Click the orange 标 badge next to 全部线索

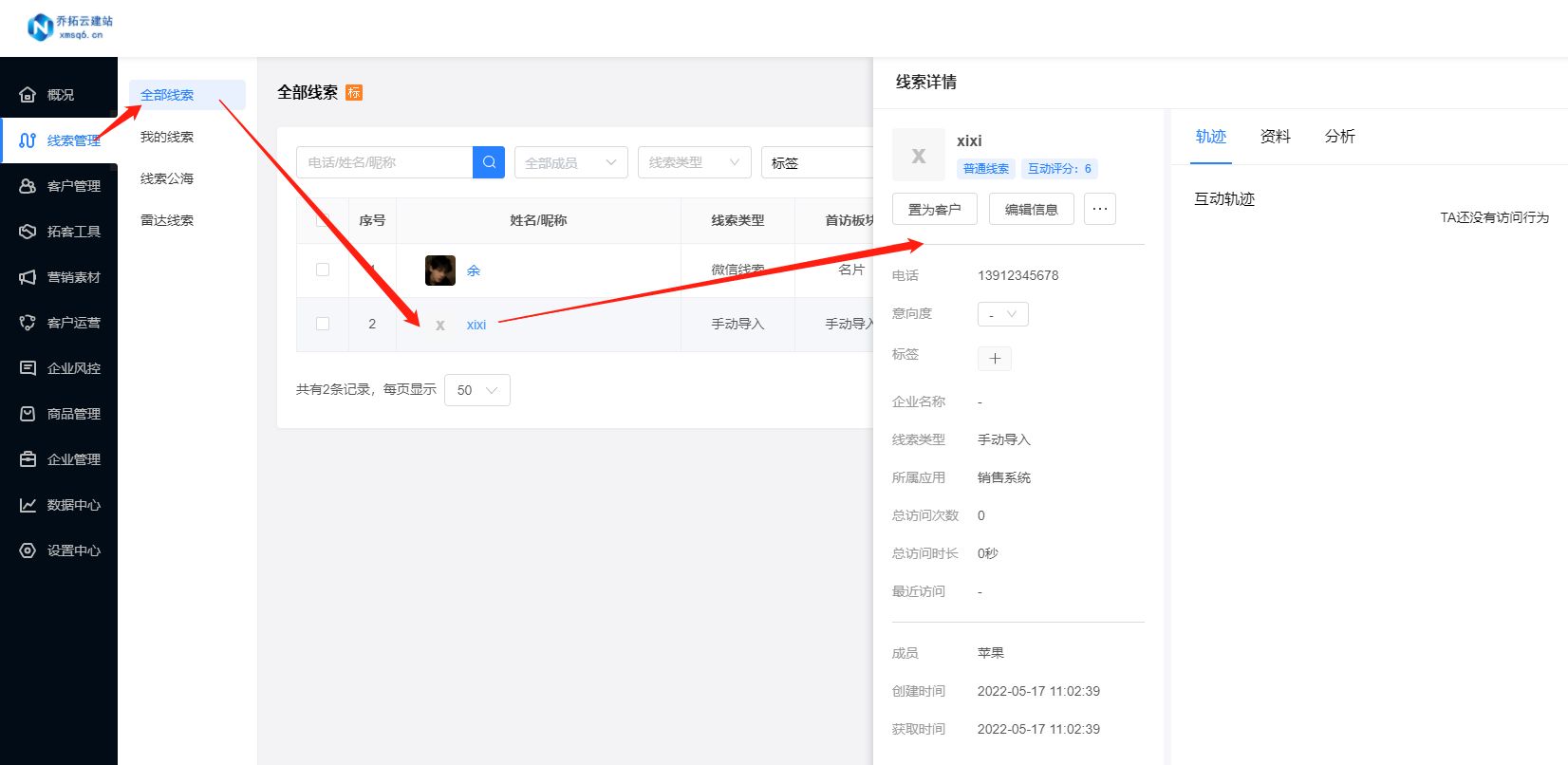(354, 92)
